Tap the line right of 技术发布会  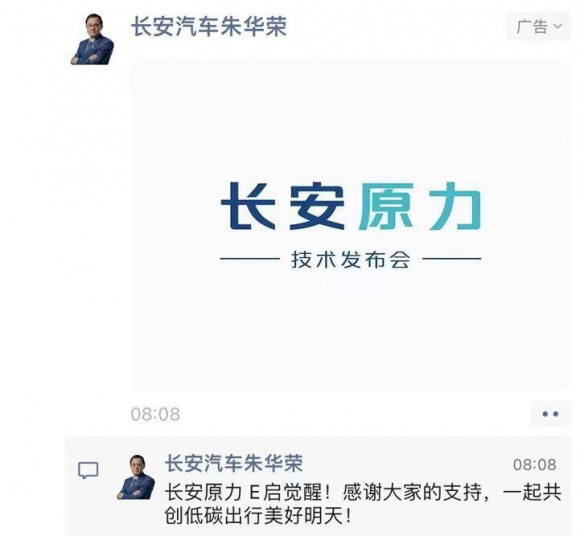click(x=452, y=259)
